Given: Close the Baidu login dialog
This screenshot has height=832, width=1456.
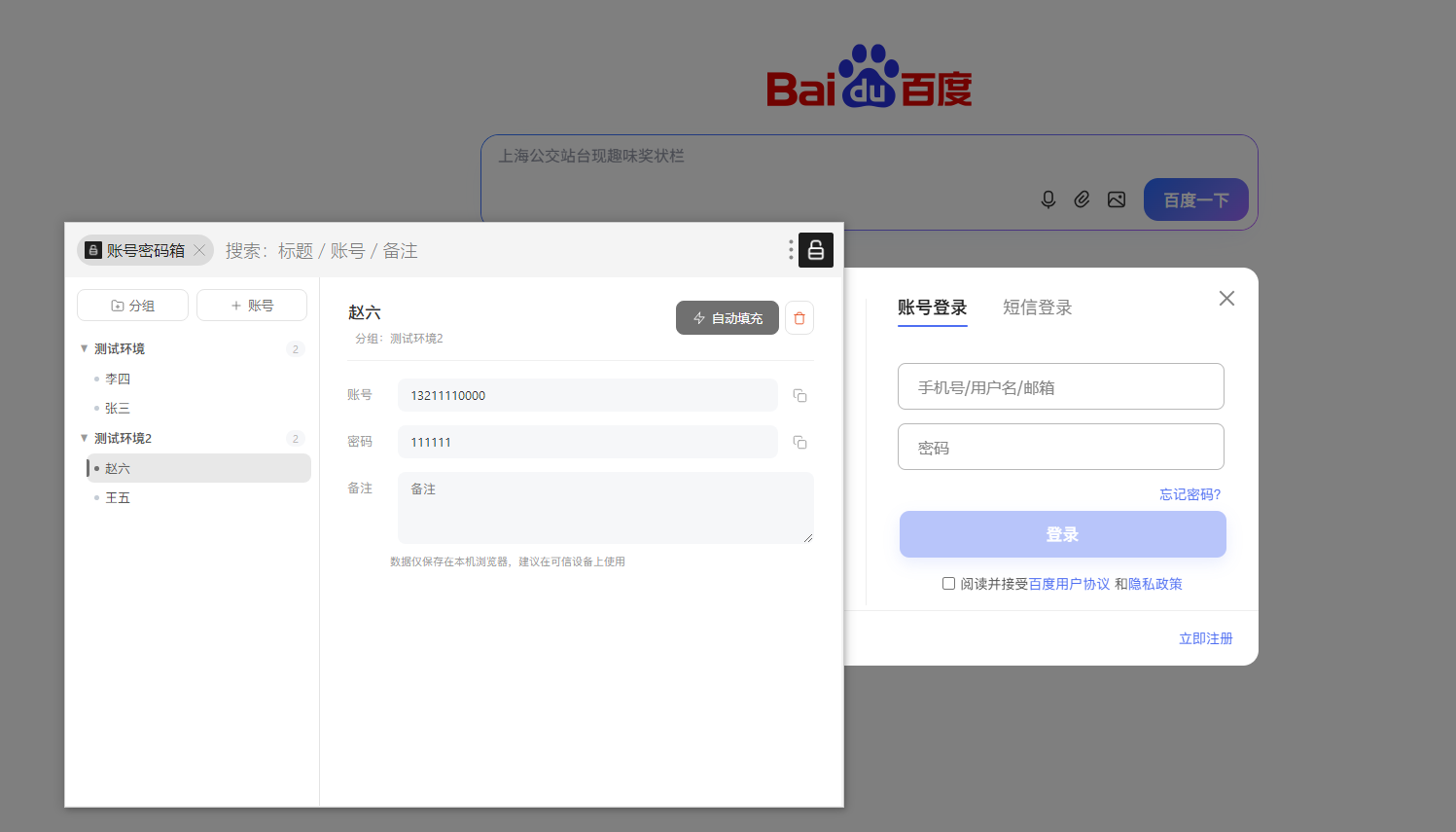Looking at the screenshot, I should 1226,299.
